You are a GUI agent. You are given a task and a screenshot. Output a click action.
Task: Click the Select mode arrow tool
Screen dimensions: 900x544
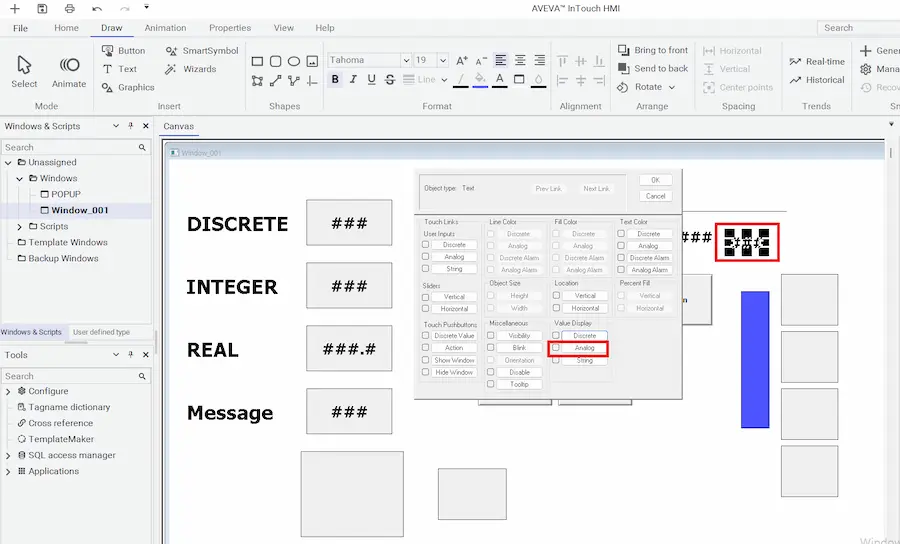click(24, 72)
